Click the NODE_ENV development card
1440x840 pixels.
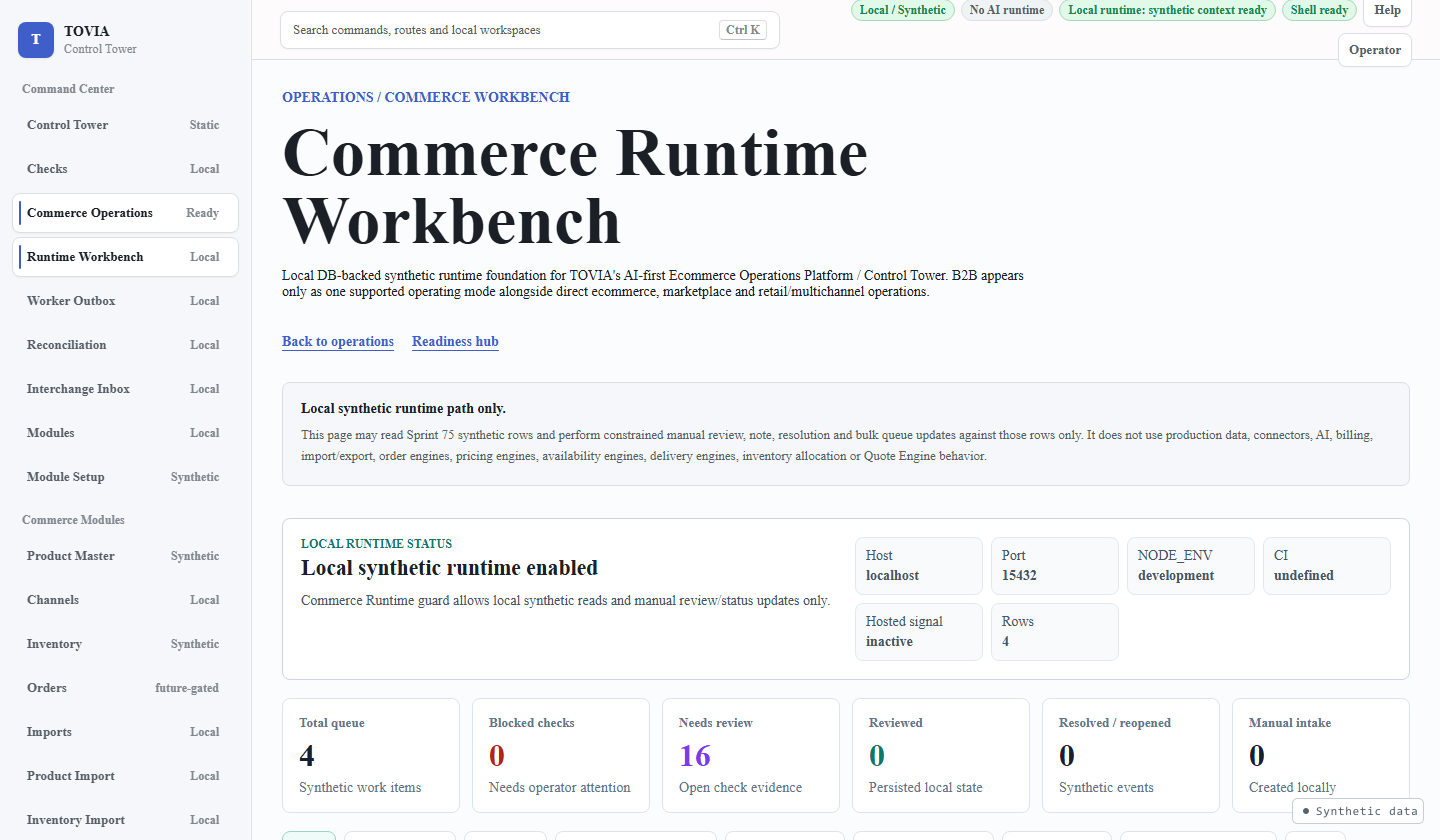pos(1191,566)
